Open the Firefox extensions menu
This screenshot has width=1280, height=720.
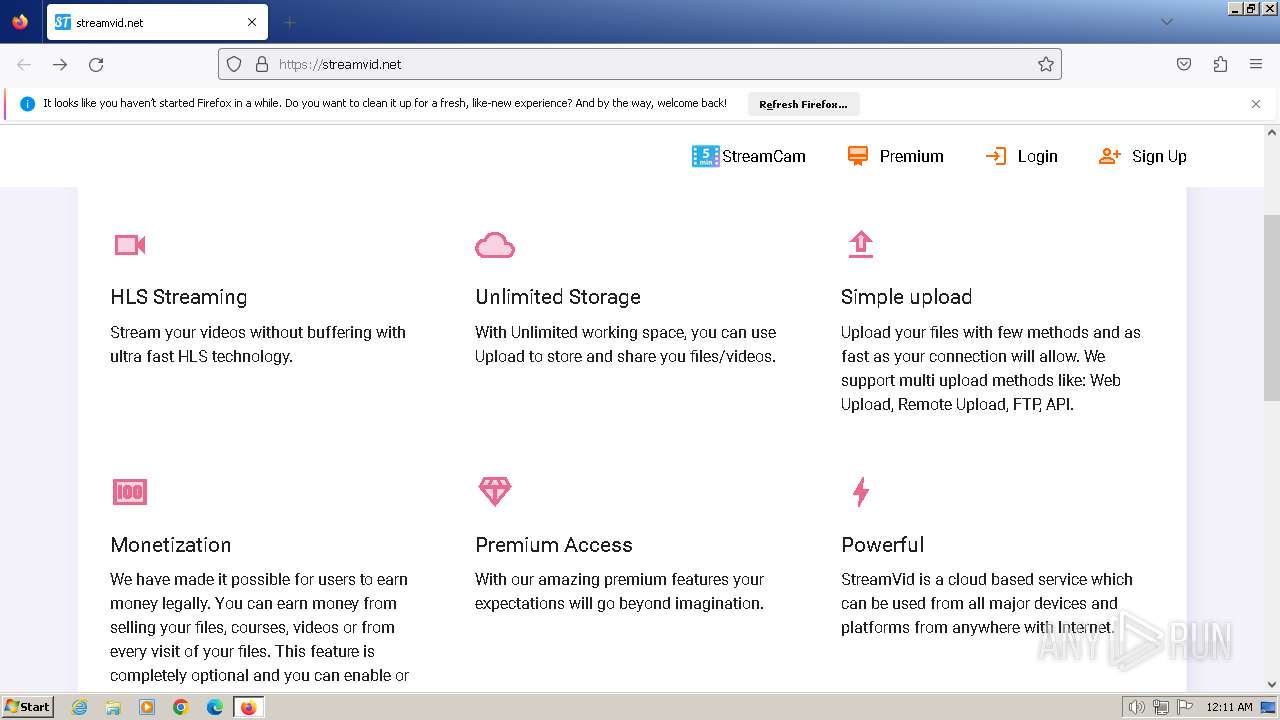click(x=1220, y=64)
